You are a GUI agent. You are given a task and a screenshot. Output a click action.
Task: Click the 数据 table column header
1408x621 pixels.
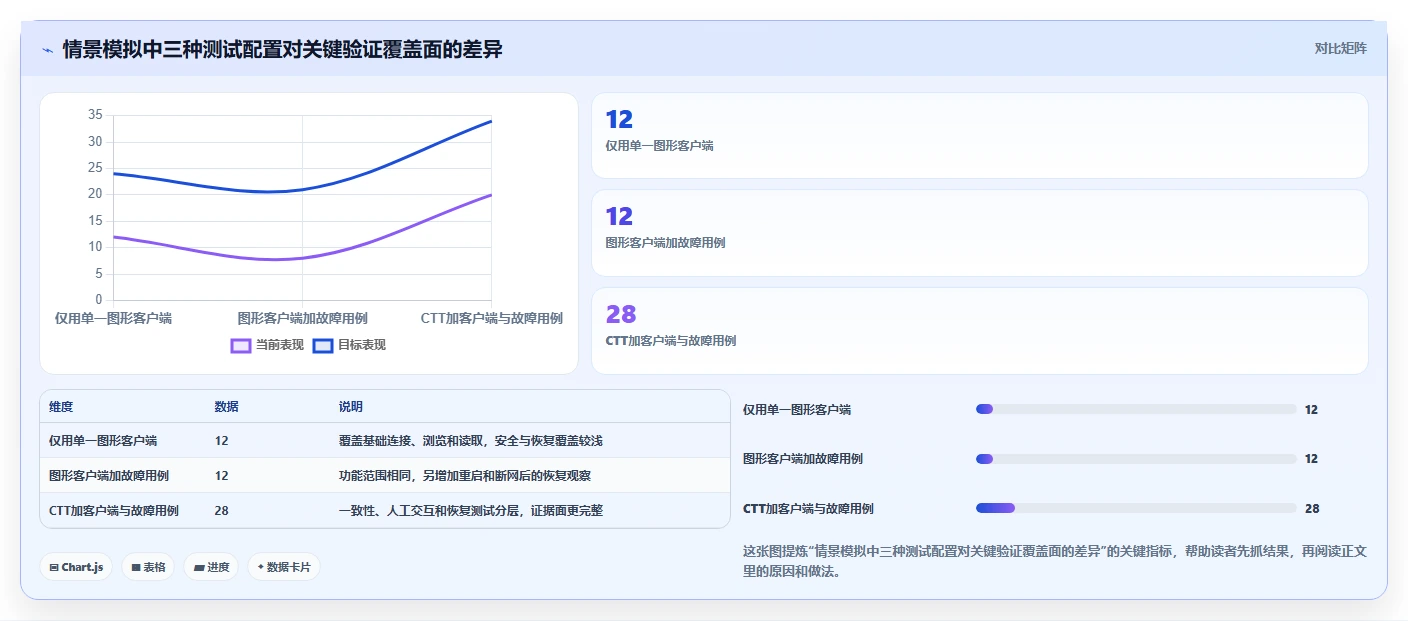click(x=226, y=407)
